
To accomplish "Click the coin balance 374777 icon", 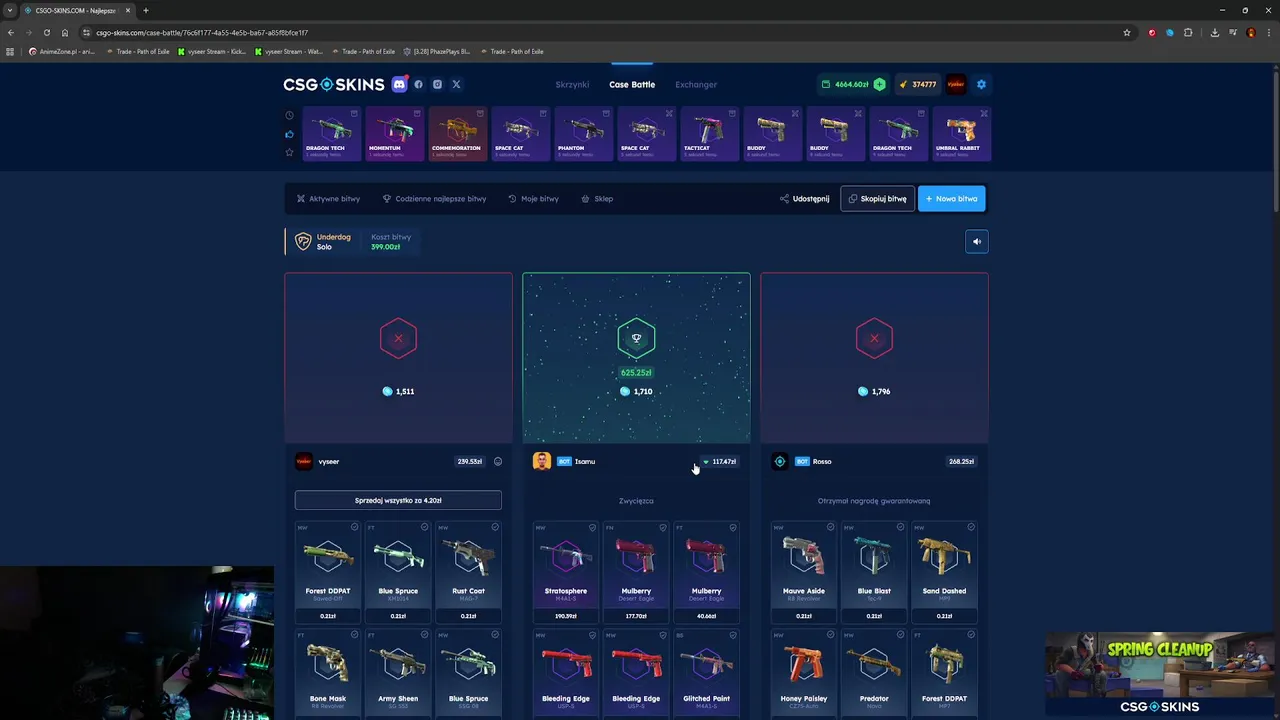I will (903, 84).
